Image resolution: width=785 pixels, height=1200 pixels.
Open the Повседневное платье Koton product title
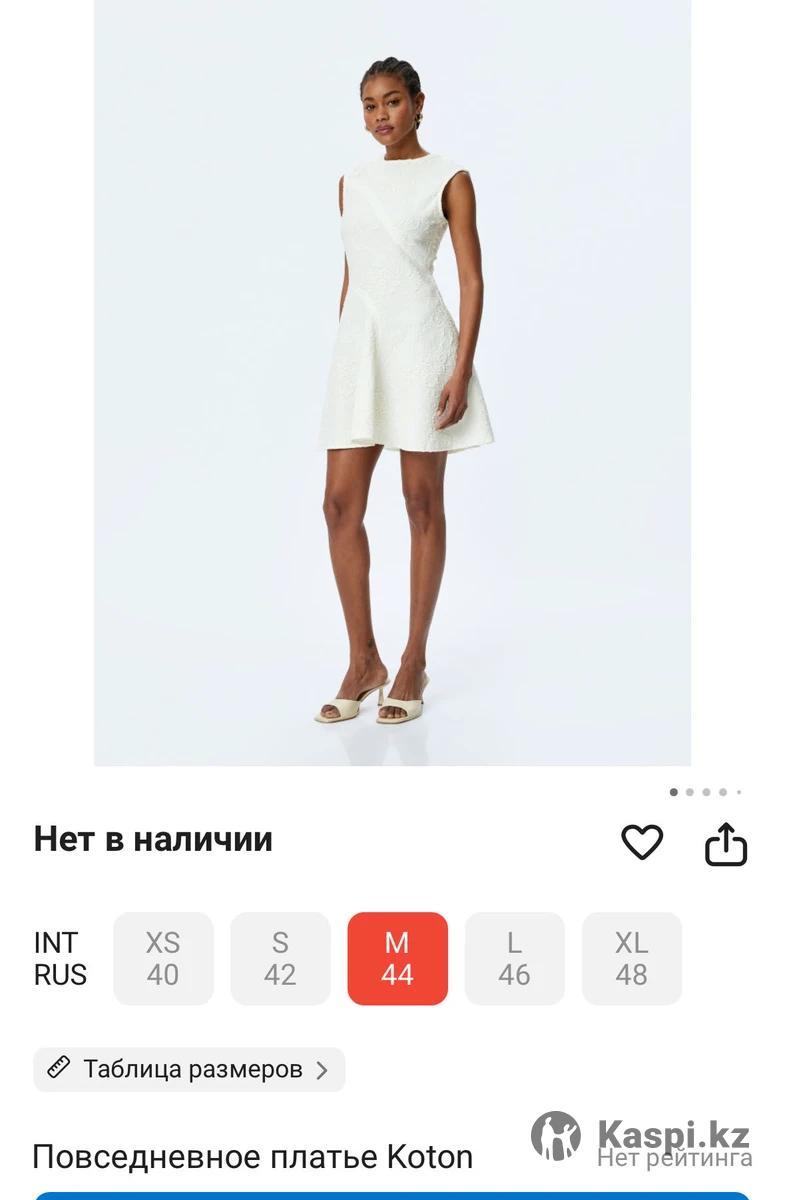point(252,1157)
